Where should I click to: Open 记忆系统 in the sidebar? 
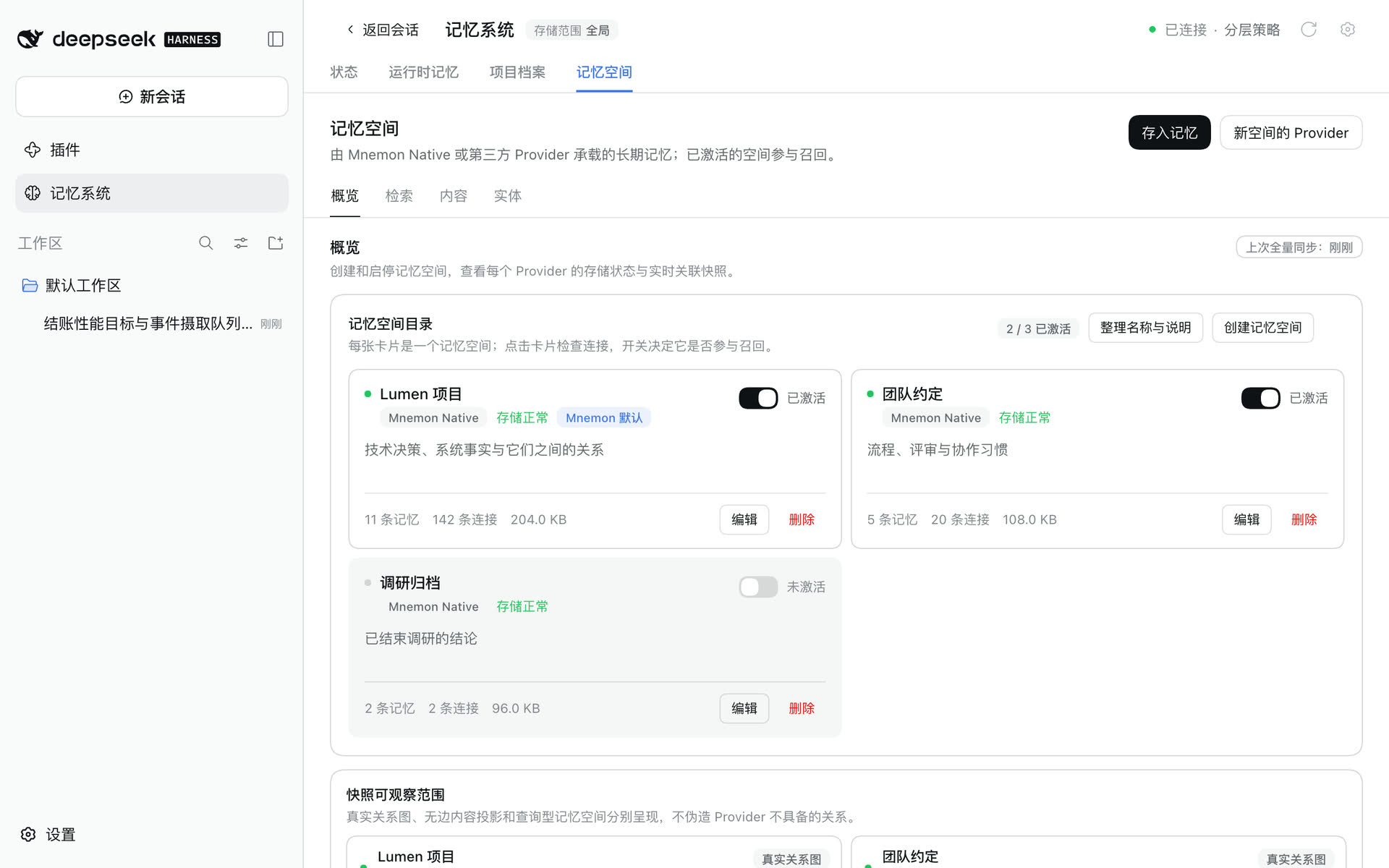[x=152, y=193]
